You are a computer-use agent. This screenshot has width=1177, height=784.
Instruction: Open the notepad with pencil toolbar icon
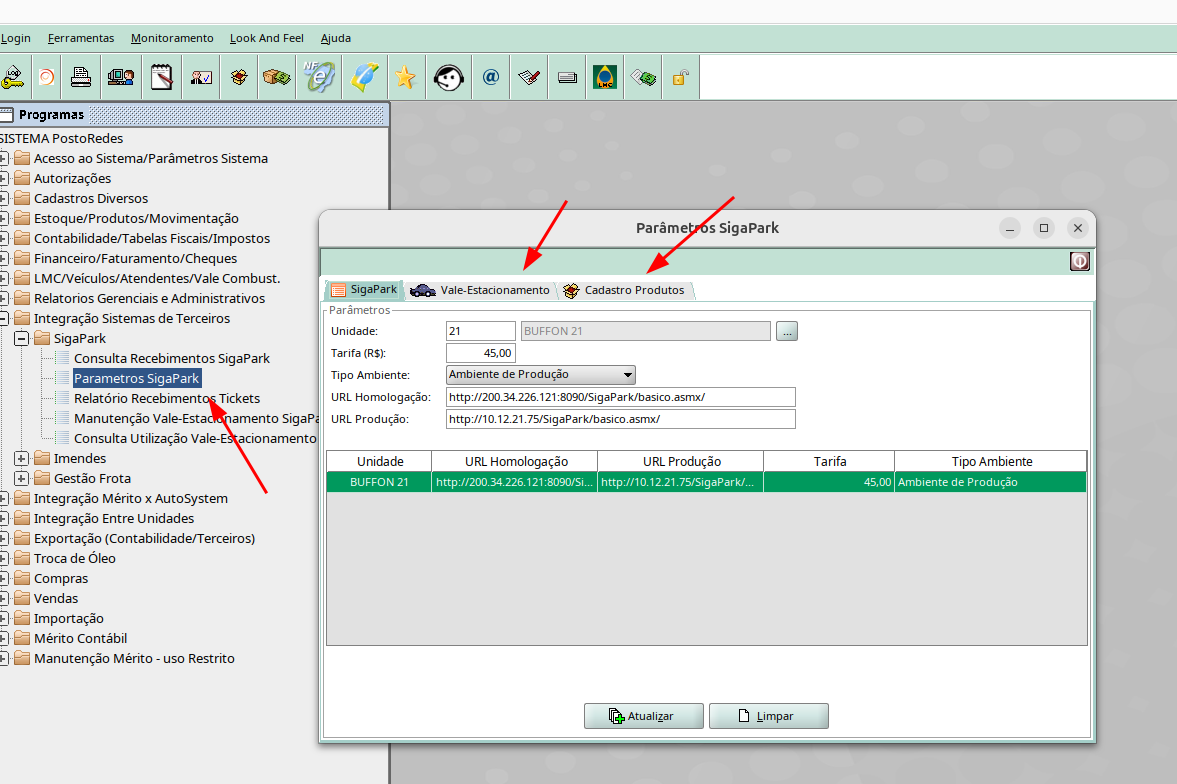[161, 77]
